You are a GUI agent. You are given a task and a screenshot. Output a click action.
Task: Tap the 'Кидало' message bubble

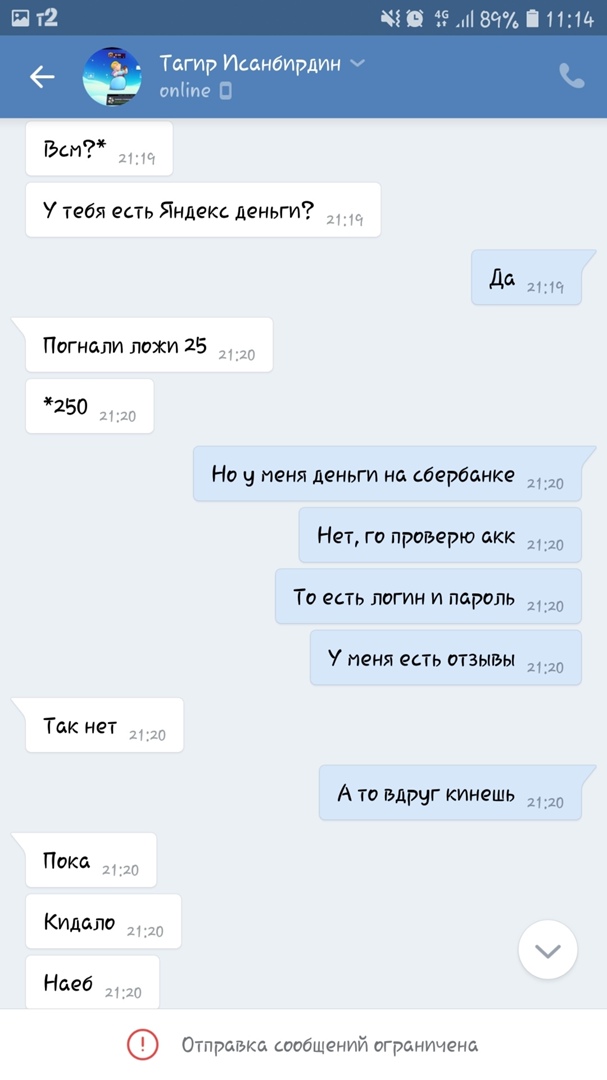[103, 922]
